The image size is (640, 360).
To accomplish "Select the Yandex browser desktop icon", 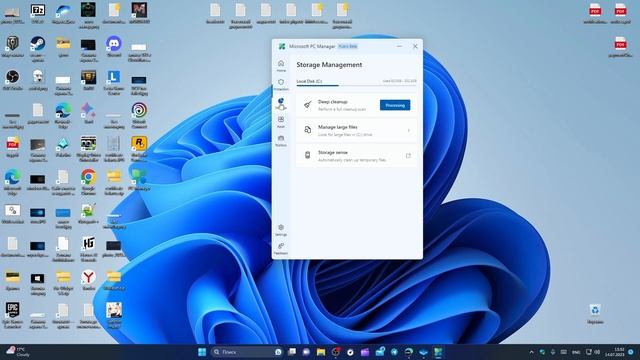I will (x=89, y=280).
